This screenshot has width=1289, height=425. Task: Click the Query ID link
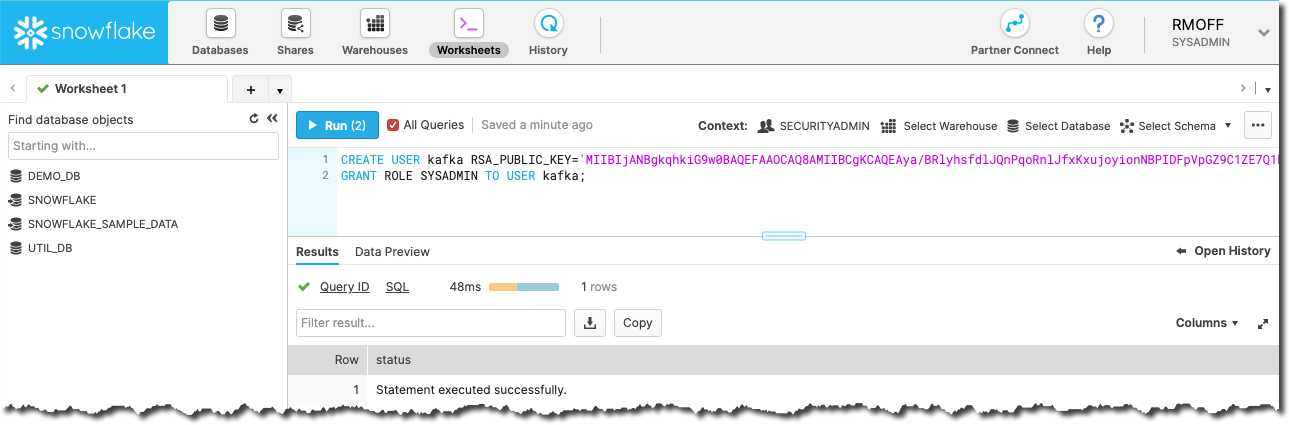[344, 287]
